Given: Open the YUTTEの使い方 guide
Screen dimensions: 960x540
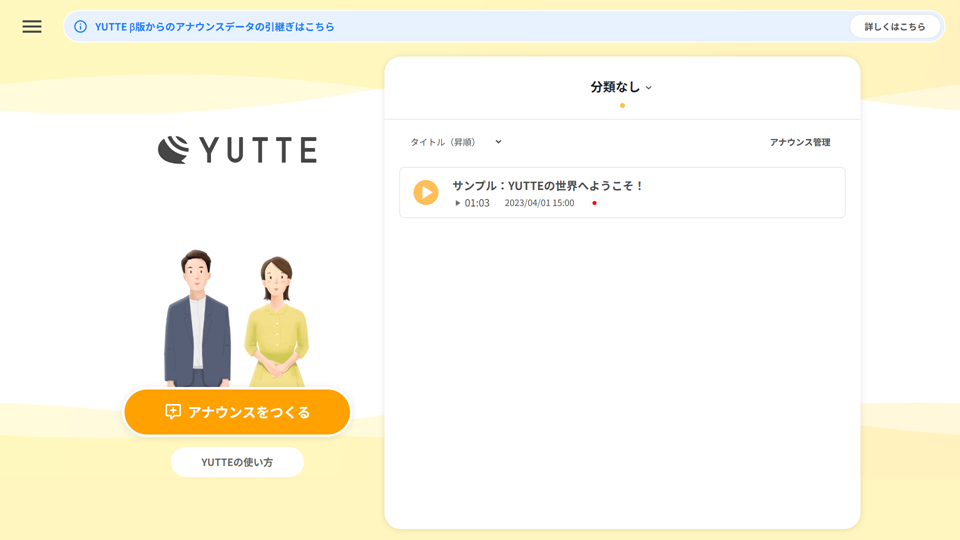Looking at the screenshot, I should point(237,462).
